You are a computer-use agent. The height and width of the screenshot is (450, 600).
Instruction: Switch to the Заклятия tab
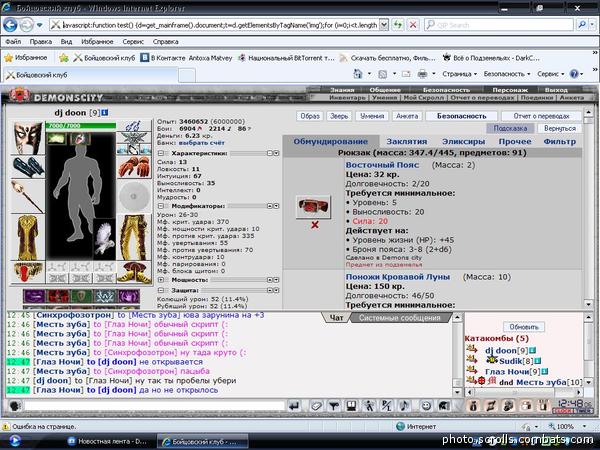point(406,142)
